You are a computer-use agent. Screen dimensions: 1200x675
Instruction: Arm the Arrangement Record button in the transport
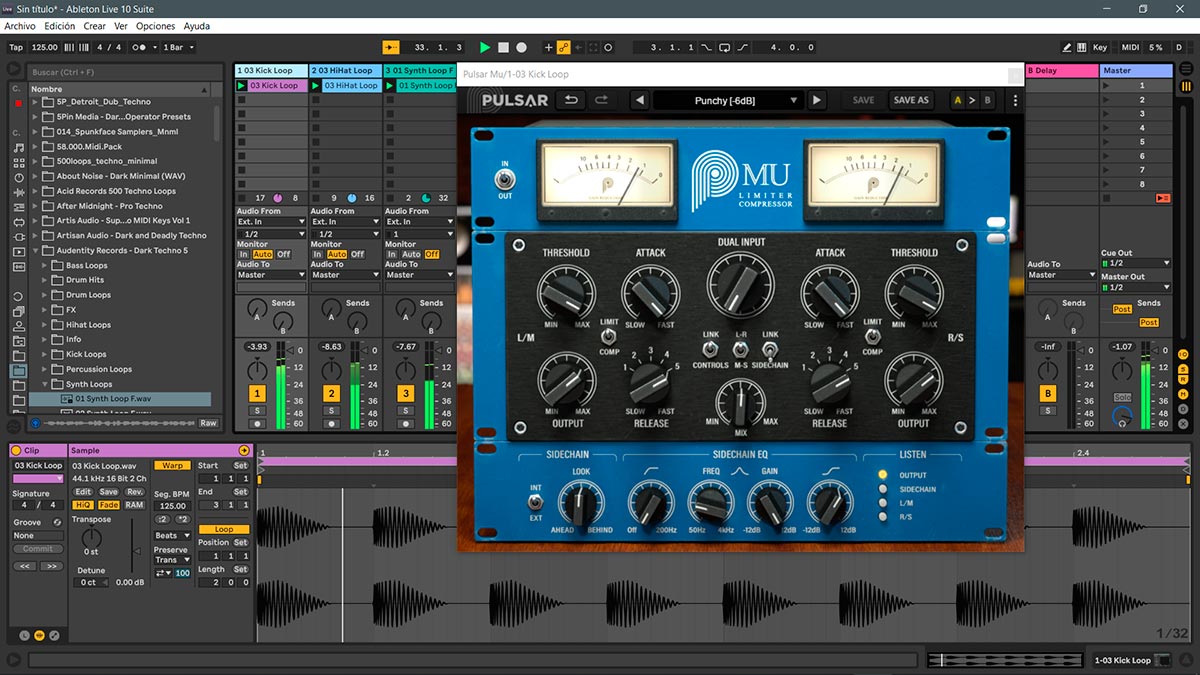522,47
